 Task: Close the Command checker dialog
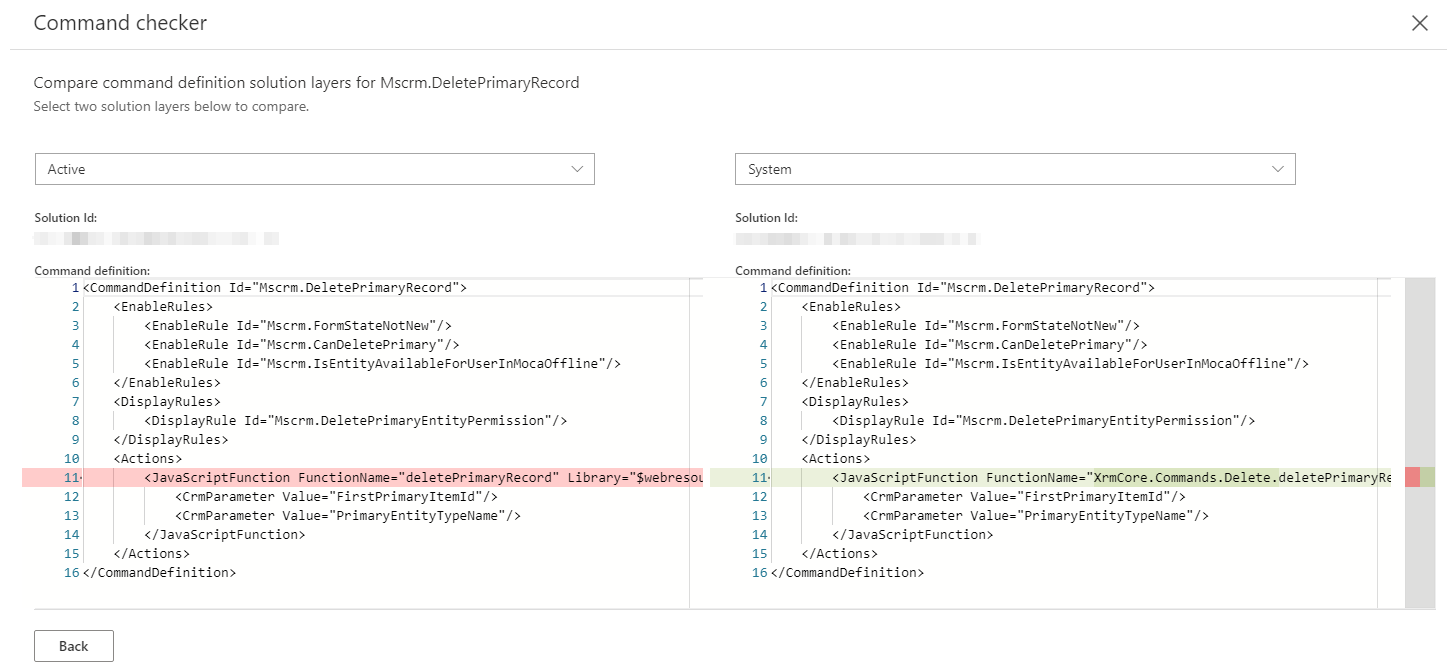1419,23
